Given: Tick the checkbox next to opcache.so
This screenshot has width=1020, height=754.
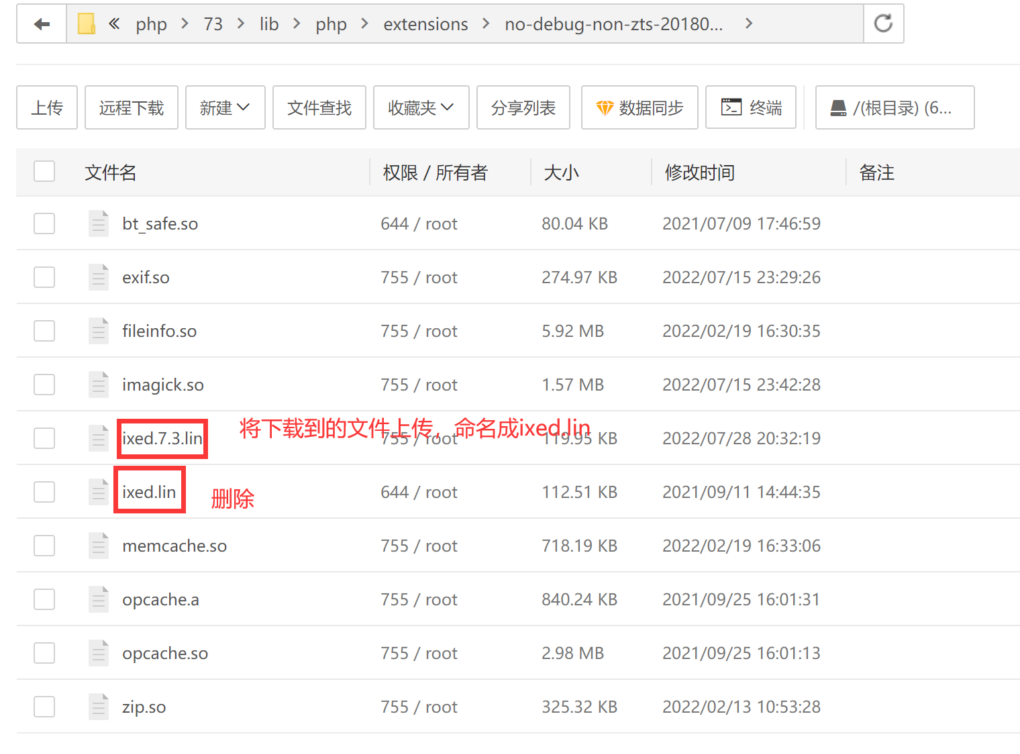Looking at the screenshot, I should (44, 653).
